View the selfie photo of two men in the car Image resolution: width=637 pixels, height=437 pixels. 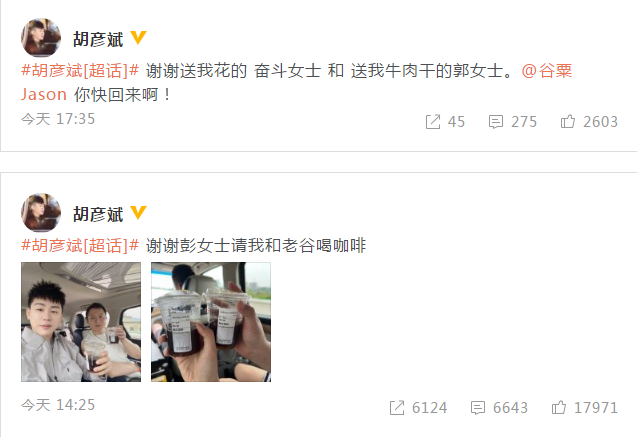pyautogui.click(x=81, y=322)
